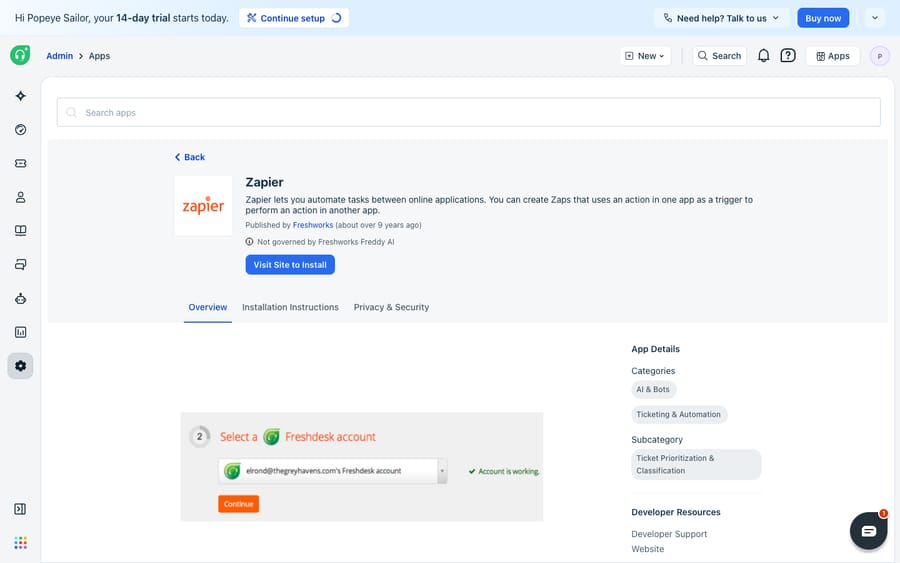Open the Solutions book icon in sidebar

pos(21,231)
